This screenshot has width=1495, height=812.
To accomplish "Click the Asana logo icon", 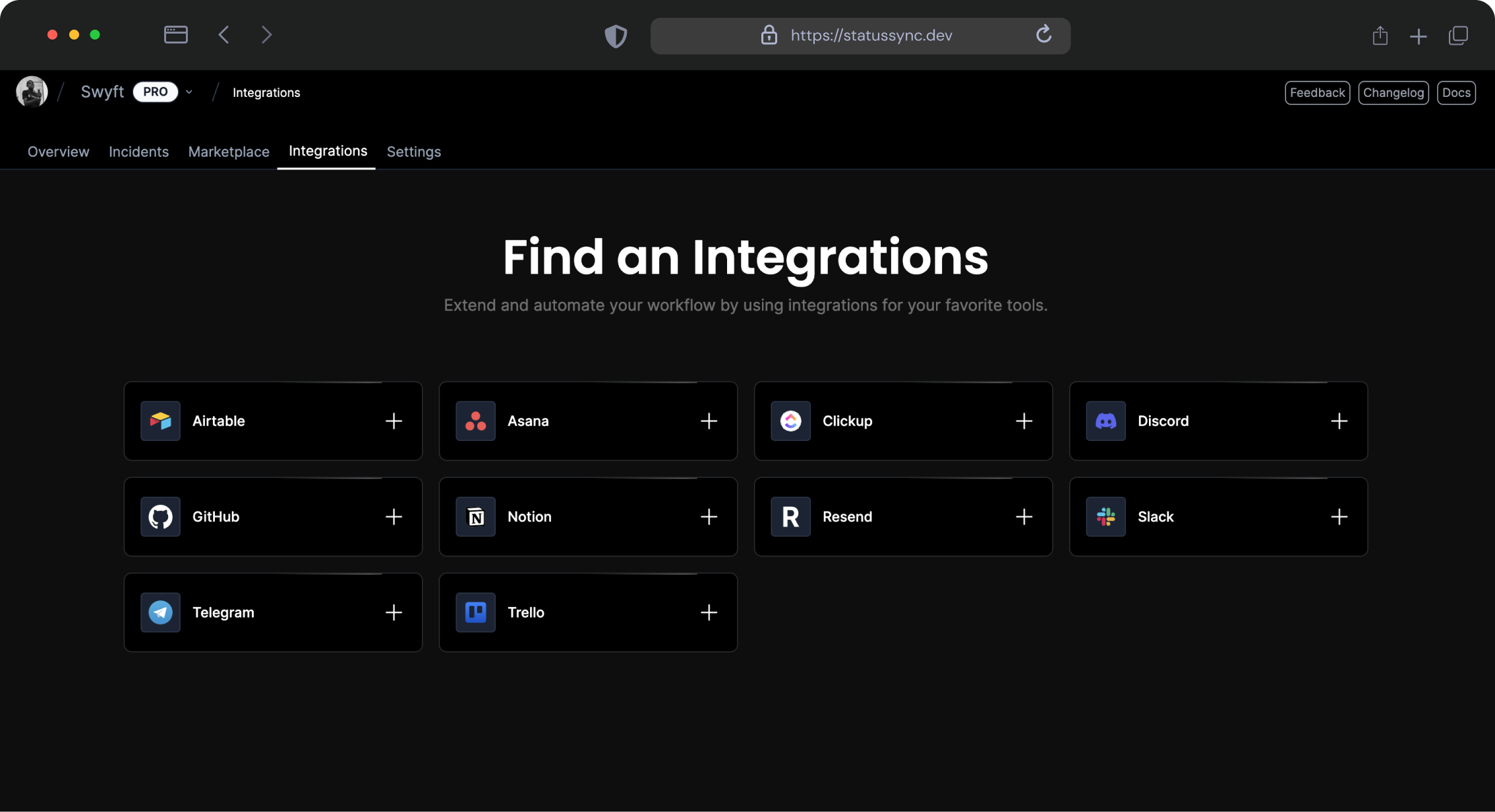I will pyautogui.click(x=475, y=420).
